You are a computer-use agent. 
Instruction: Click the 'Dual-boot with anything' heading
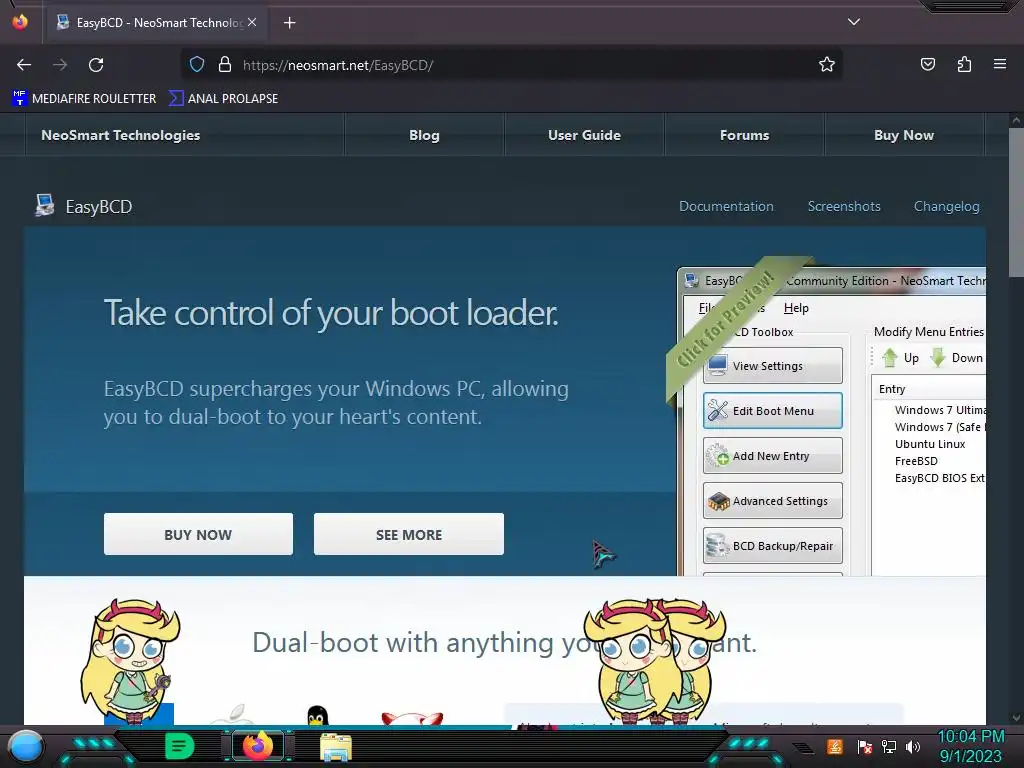504,643
